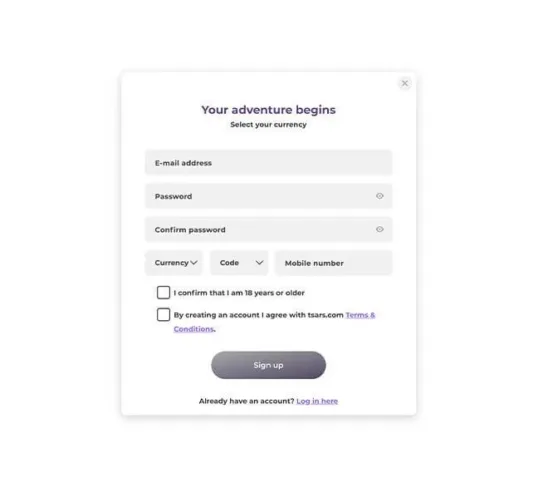Screen dimensions: 533x488
Task: Expand the Code country dropdown
Action: [x=239, y=263]
